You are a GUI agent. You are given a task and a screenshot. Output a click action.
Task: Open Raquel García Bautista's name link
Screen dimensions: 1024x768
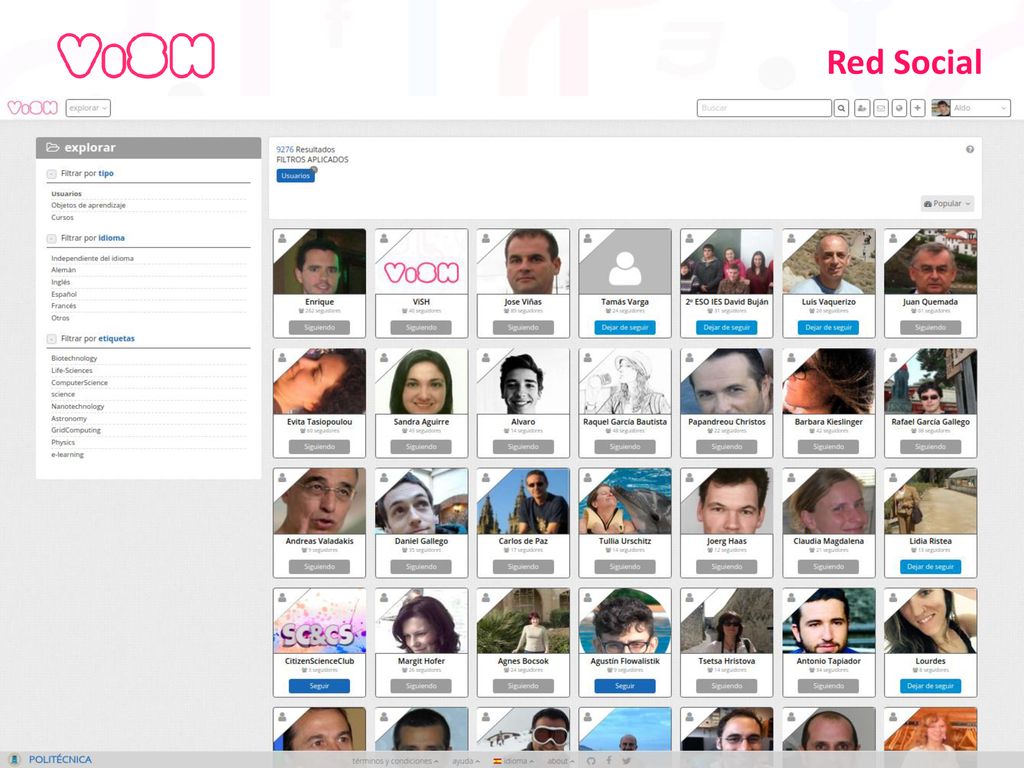click(x=625, y=422)
